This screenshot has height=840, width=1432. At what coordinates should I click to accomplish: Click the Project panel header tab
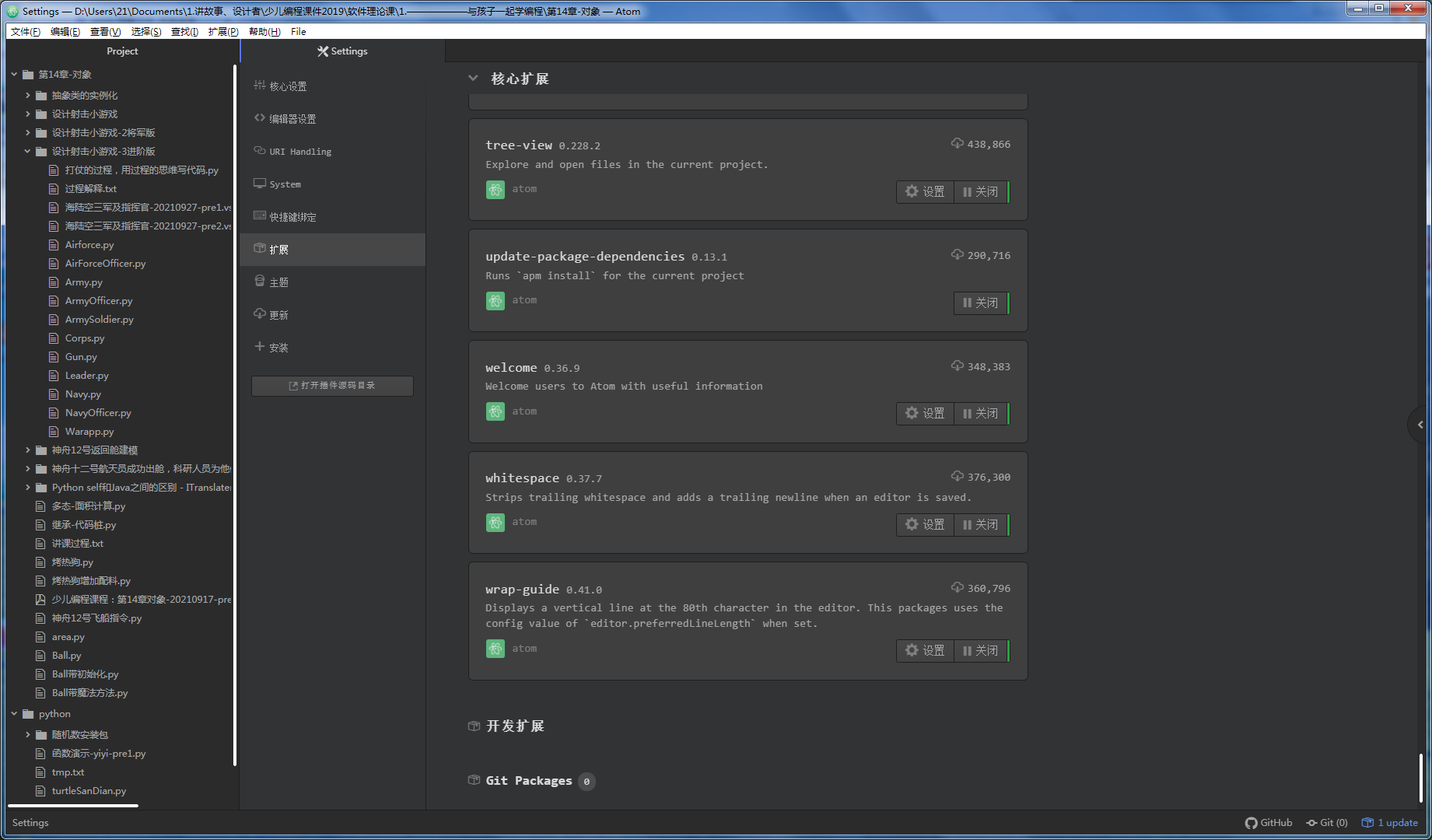[122, 51]
